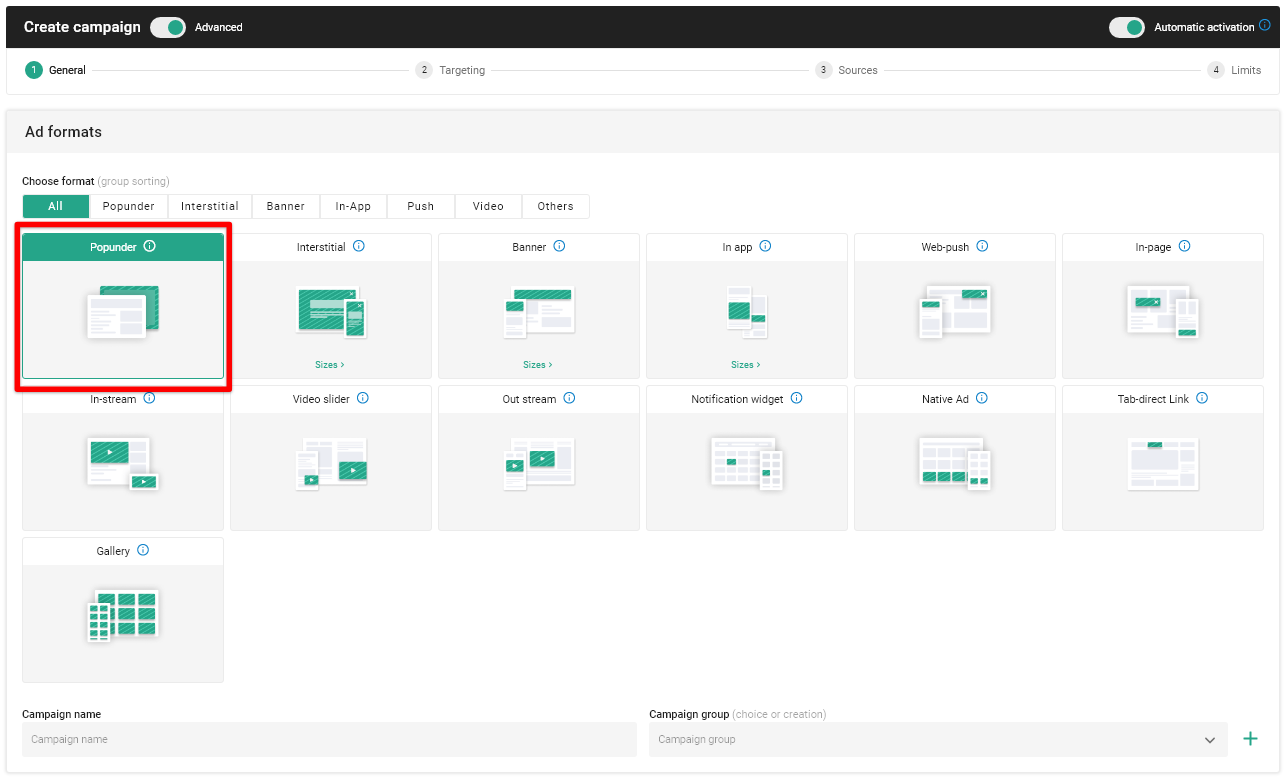Go to step 2 Targeting
This screenshot has width=1285, height=780.
(451, 71)
